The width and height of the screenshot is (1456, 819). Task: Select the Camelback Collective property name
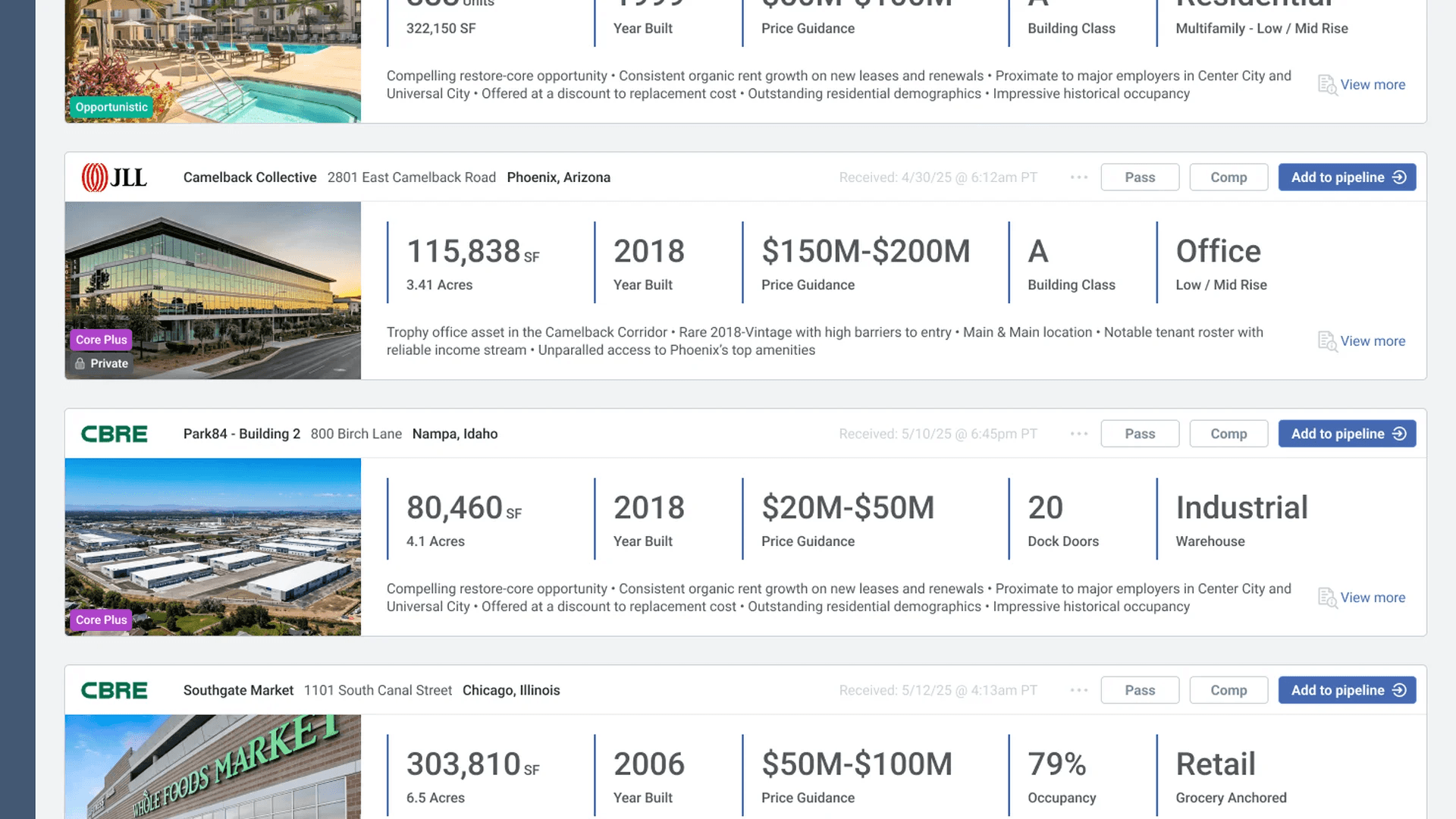[x=249, y=177]
